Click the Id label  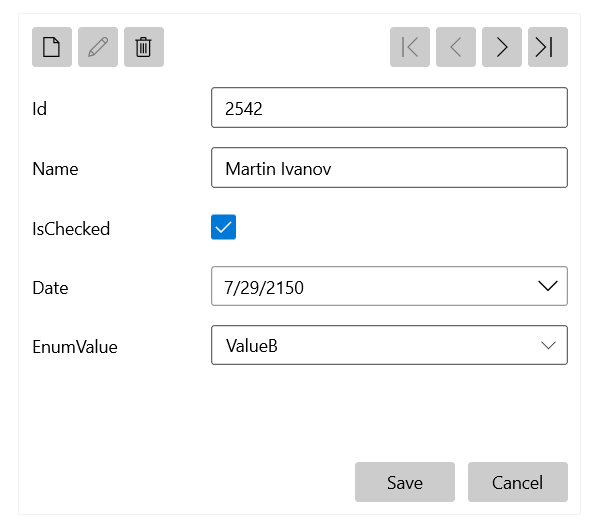40,109
